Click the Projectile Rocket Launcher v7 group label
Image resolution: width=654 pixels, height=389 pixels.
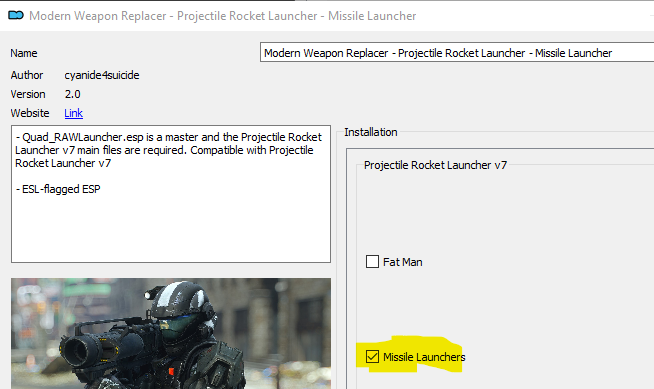(x=435, y=165)
